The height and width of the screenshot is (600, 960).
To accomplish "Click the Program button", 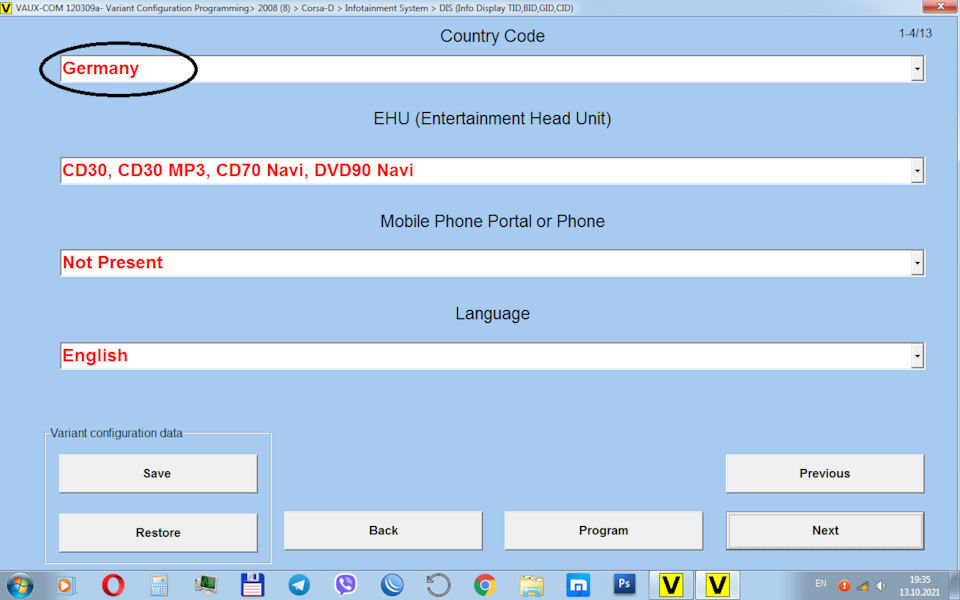I will point(604,530).
